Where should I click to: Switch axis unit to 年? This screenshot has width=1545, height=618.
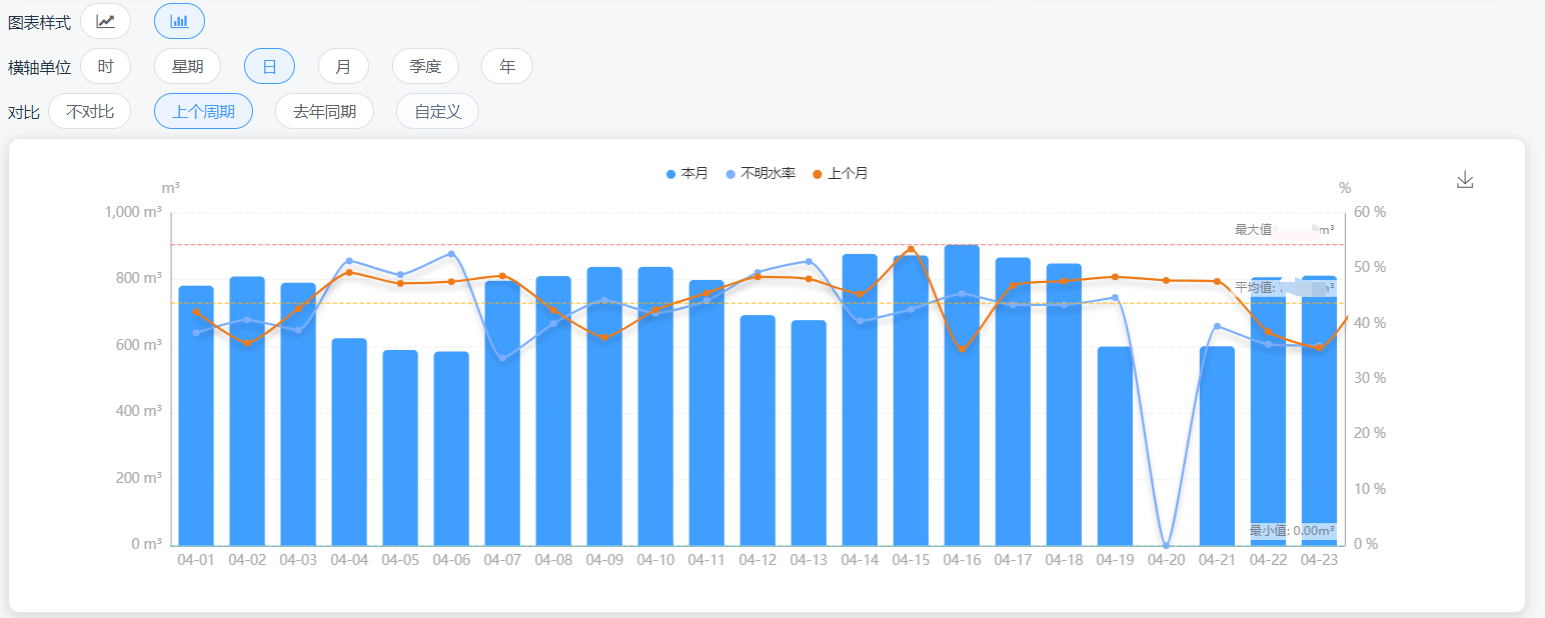[507, 66]
